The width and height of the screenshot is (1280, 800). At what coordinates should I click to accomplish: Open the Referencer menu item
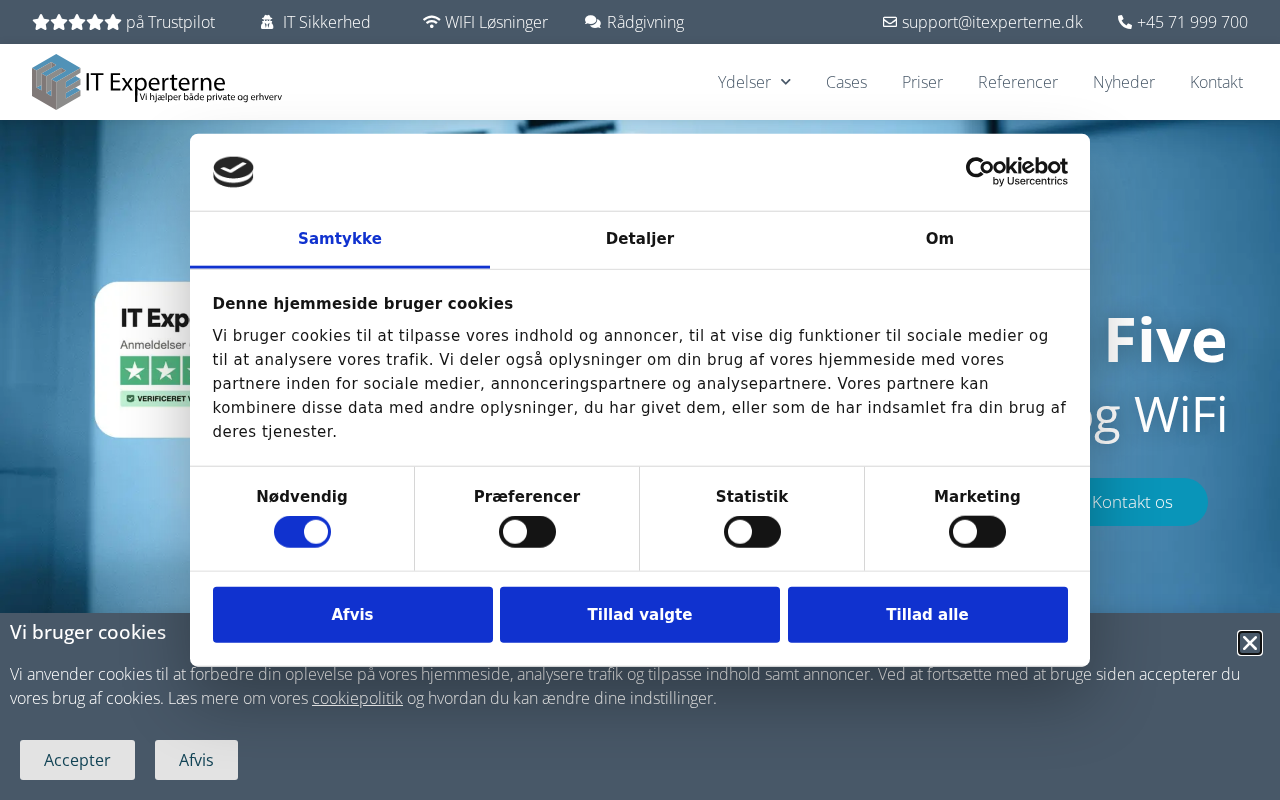pos(1018,82)
